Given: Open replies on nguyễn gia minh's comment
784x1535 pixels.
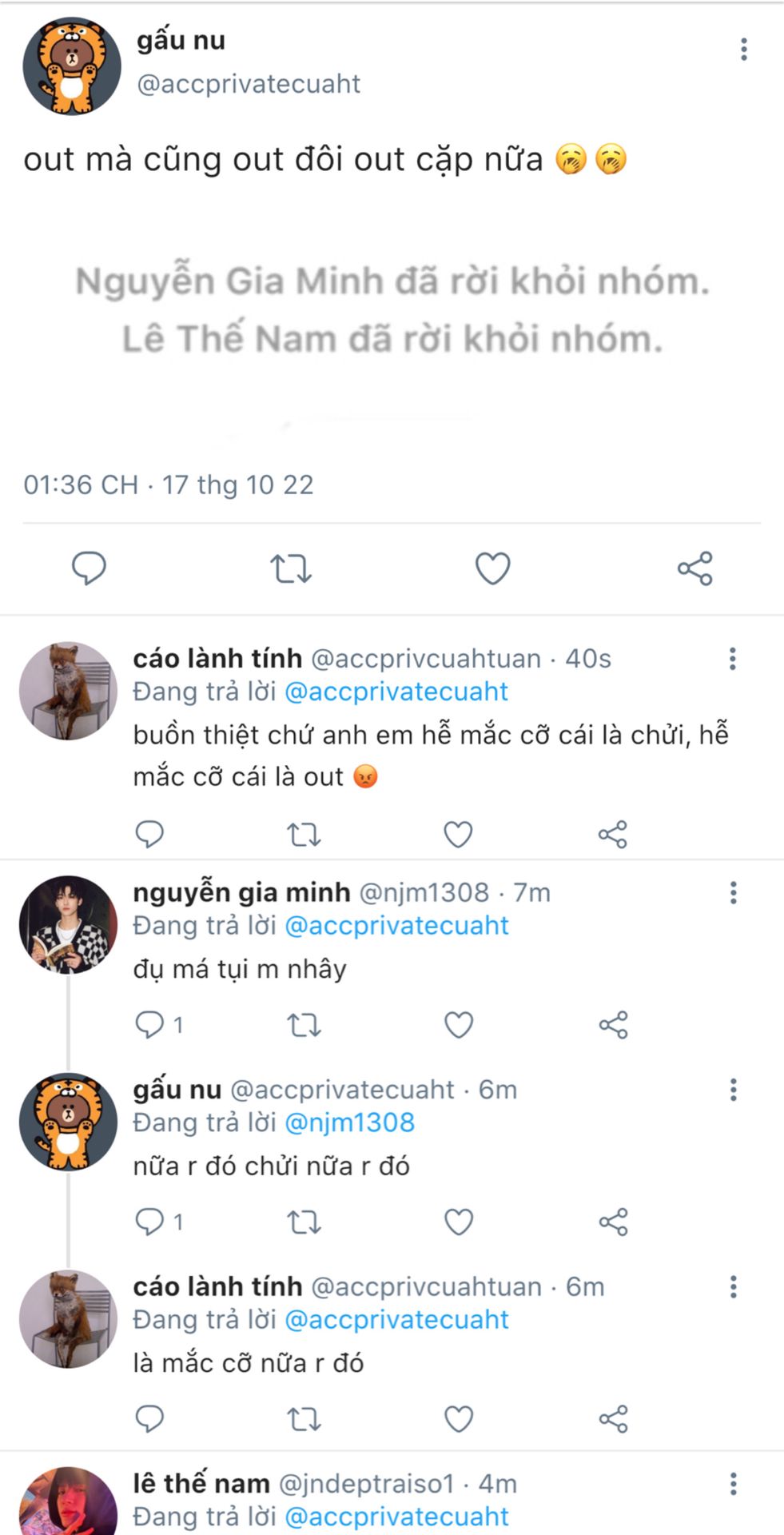Looking at the screenshot, I should [x=158, y=1024].
